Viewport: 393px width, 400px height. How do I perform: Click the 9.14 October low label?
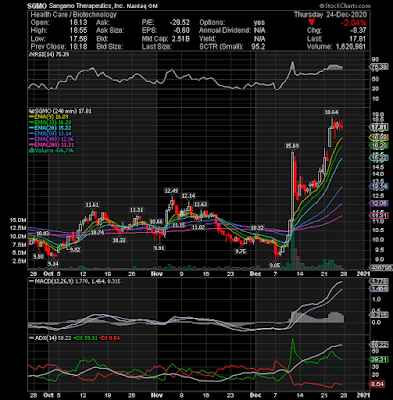pos(53,264)
